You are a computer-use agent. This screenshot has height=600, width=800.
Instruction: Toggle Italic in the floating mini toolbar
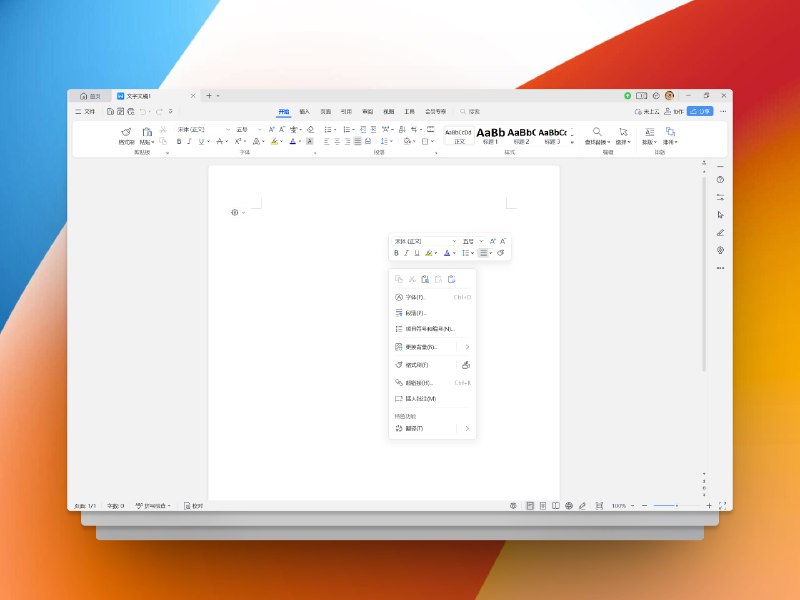tap(406, 253)
